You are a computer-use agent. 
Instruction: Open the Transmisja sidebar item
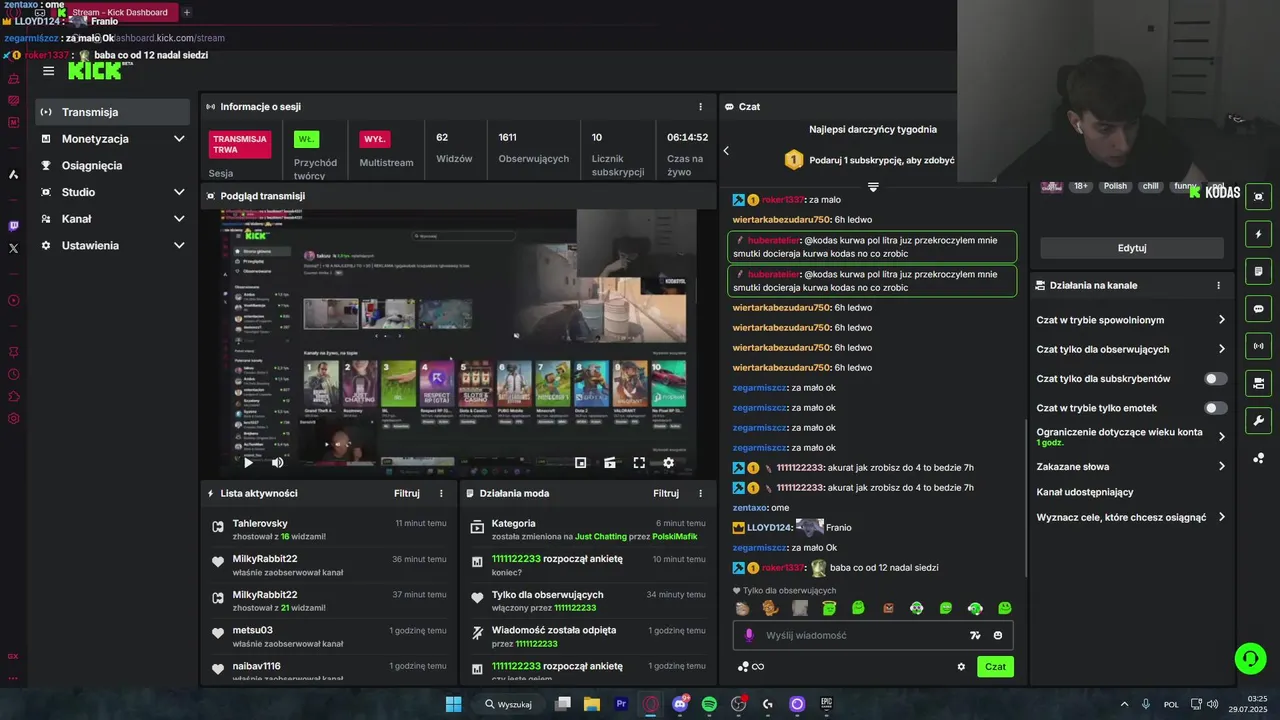113,112
